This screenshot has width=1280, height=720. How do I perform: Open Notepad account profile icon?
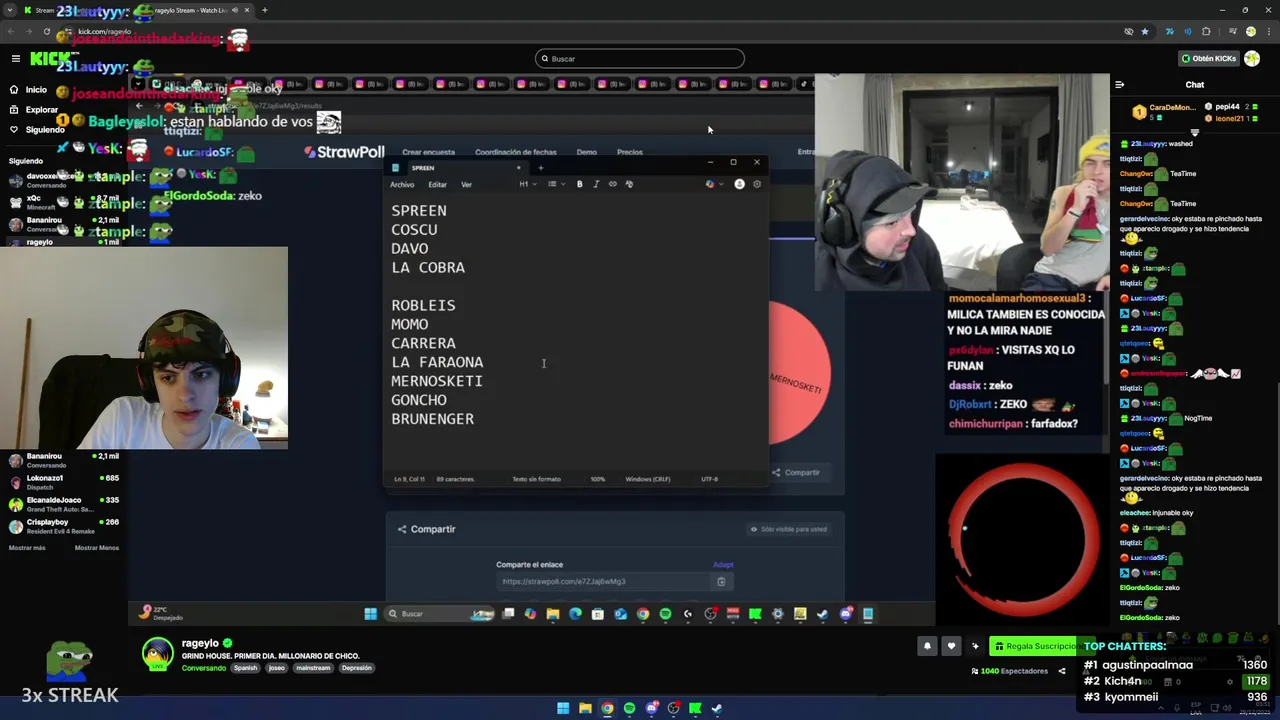pos(739,184)
